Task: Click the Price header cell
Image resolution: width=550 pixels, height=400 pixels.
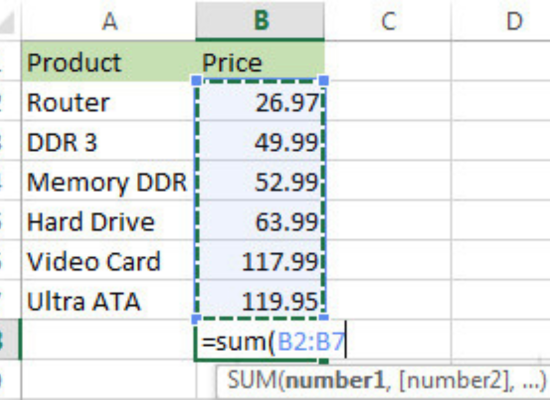Action: click(260, 61)
